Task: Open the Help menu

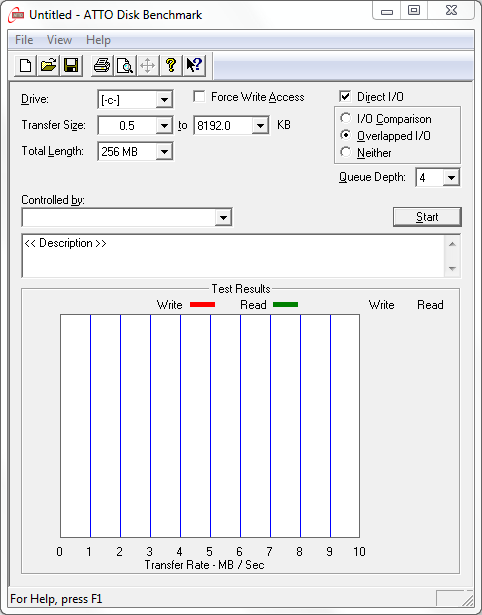Action: tap(98, 40)
